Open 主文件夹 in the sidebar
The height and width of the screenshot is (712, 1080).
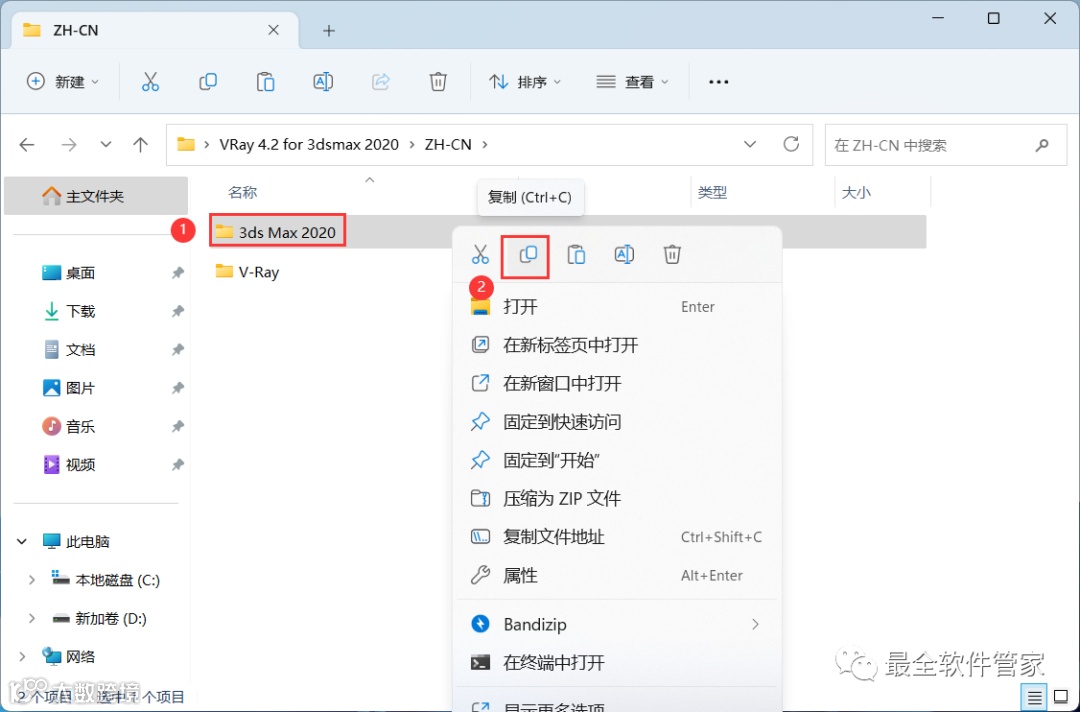[x=96, y=196]
